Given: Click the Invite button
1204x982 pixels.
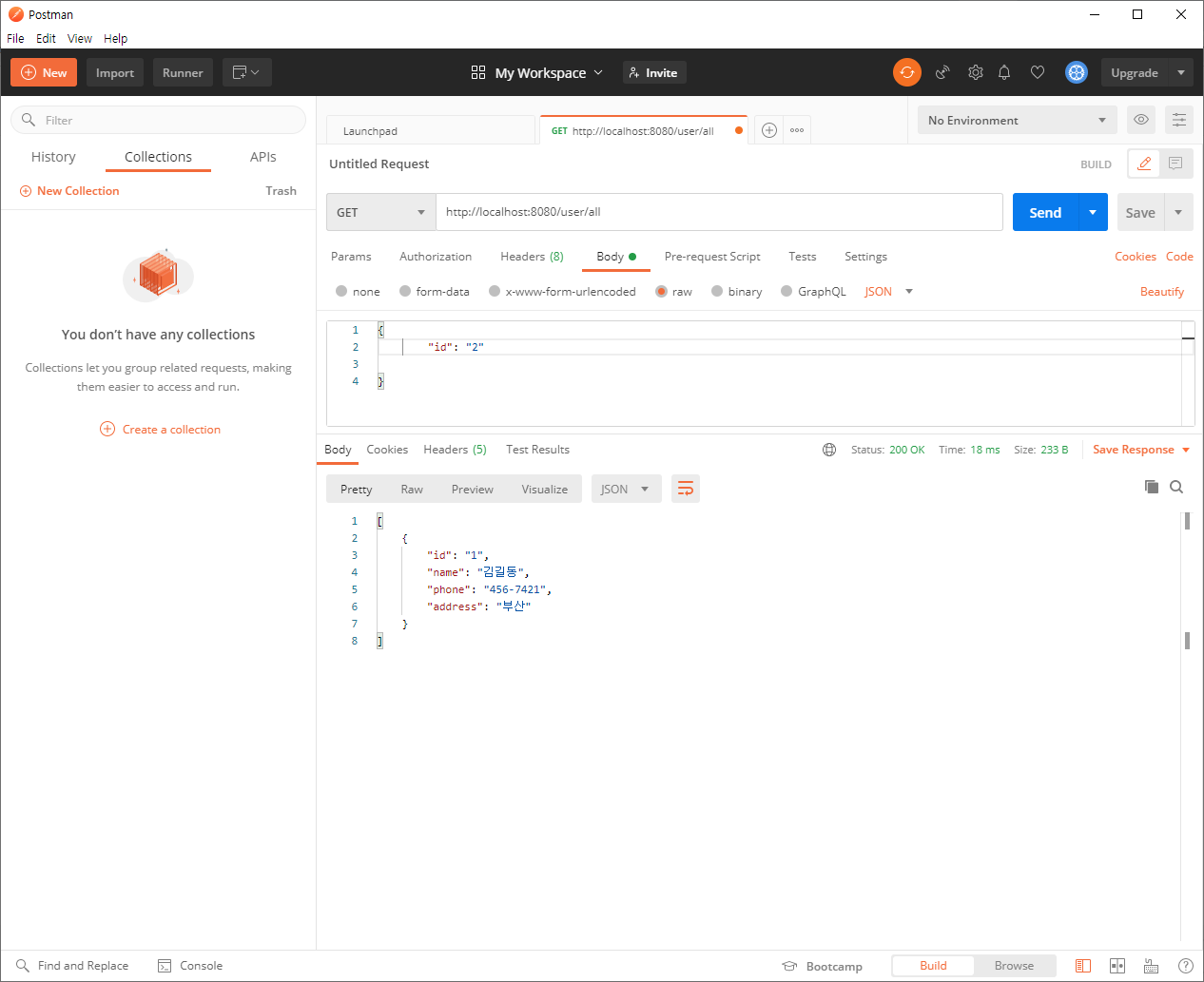Looking at the screenshot, I should pos(654,72).
